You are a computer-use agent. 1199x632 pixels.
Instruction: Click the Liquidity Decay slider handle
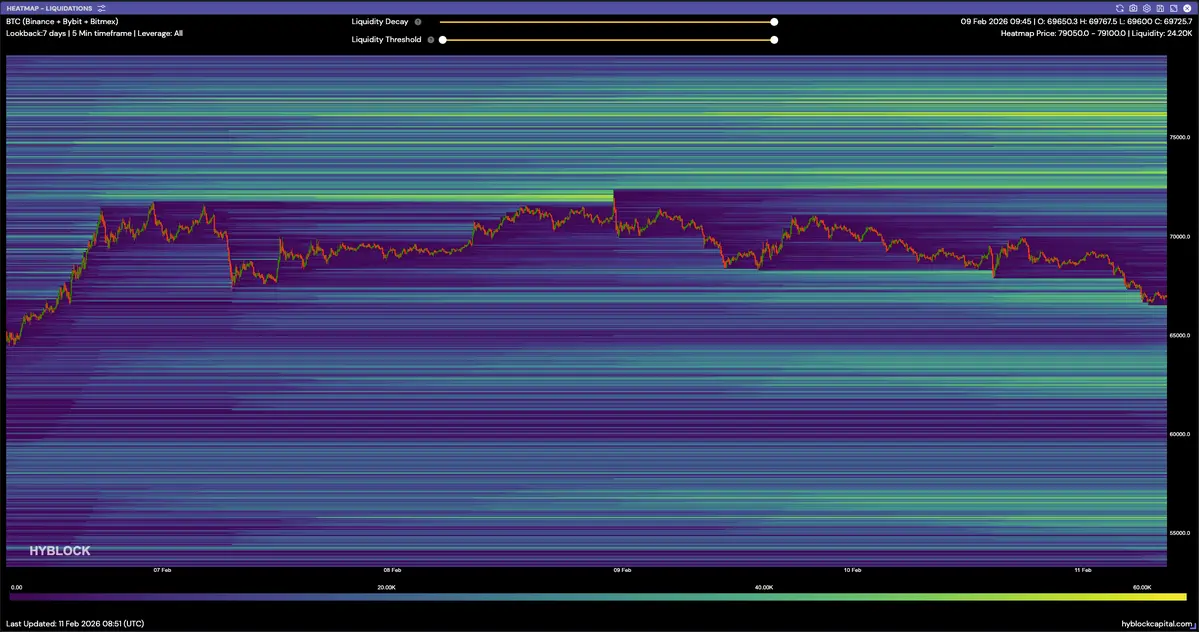(x=774, y=21)
